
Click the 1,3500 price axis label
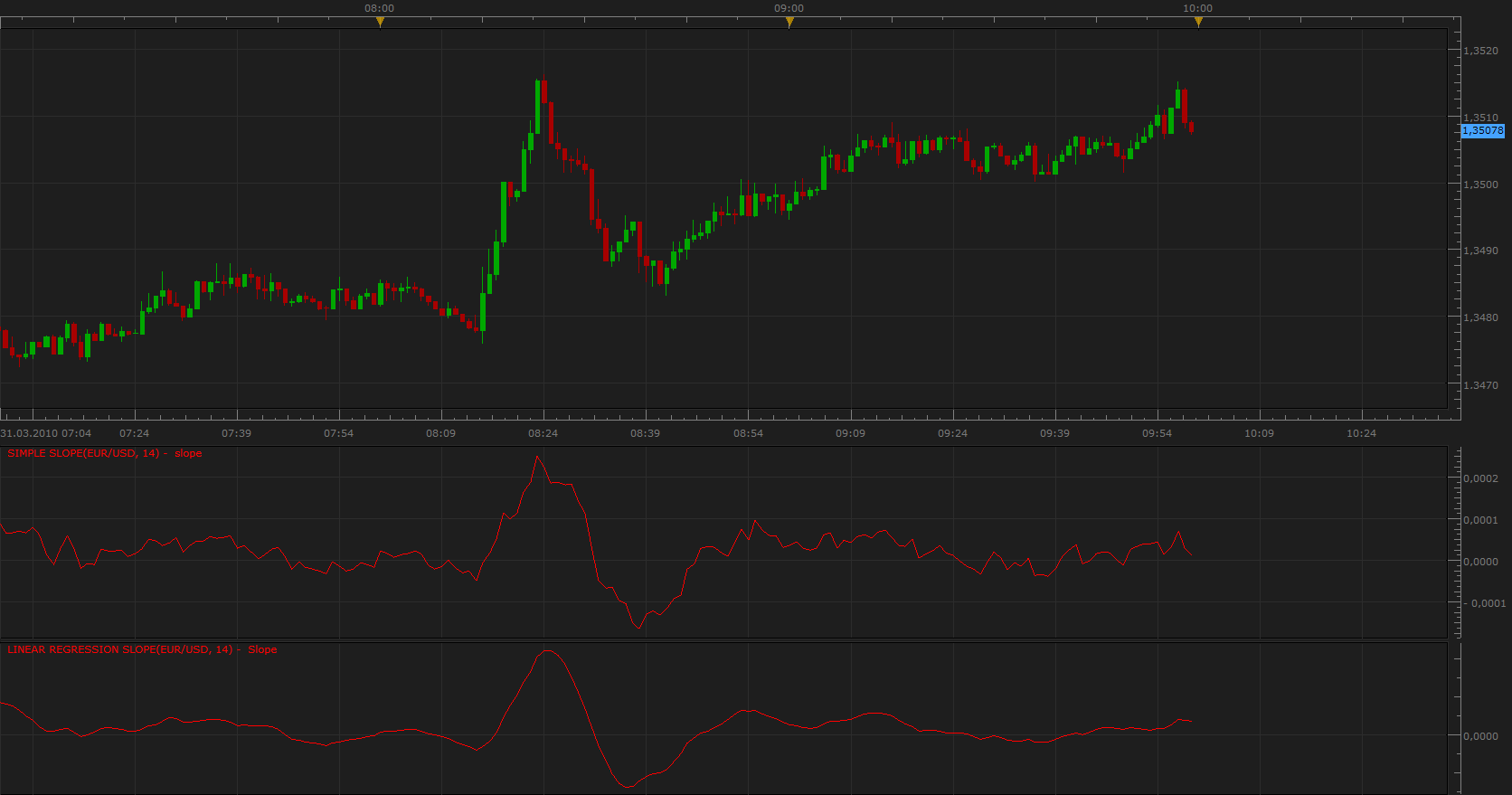1480,185
